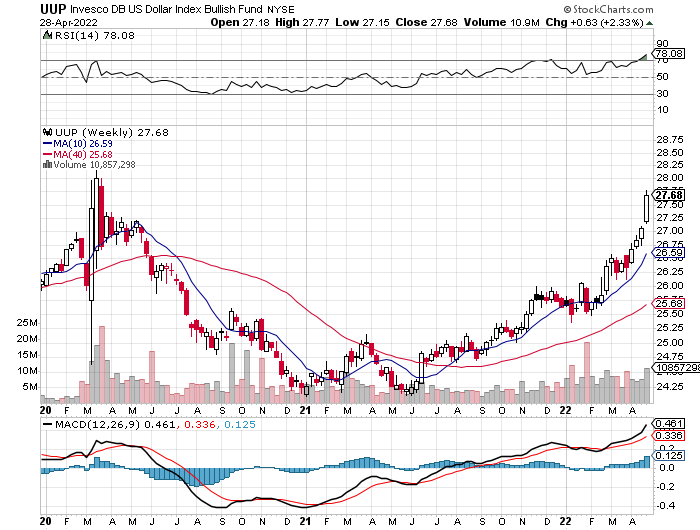Click the chart date 28-Apr-2022
The height and width of the screenshot is (530, 700).
[68, 22]
